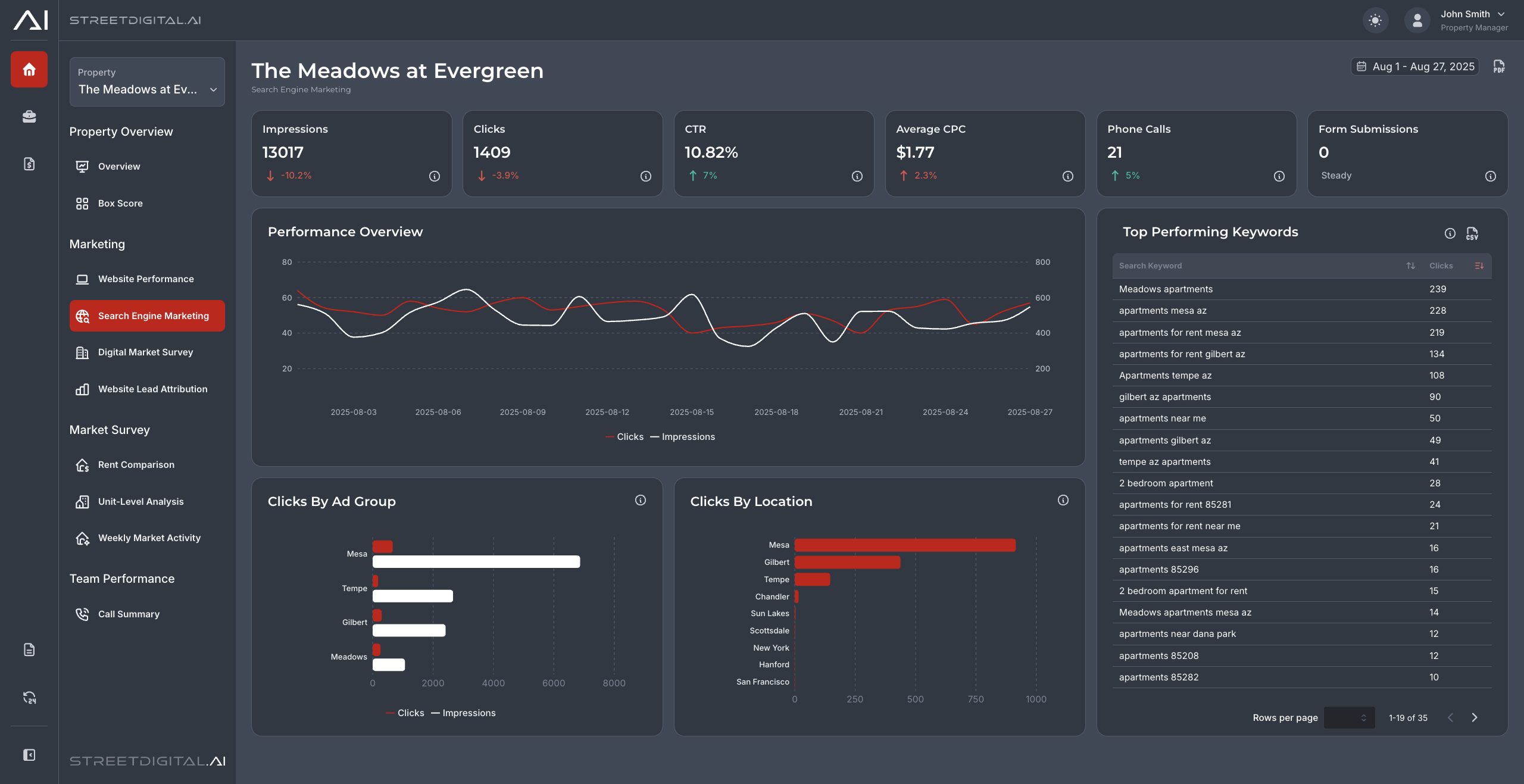Open the Aug 1 - Aug 27 date range picker
This screenshot has width=1524, height=784.
(1415, 66)
